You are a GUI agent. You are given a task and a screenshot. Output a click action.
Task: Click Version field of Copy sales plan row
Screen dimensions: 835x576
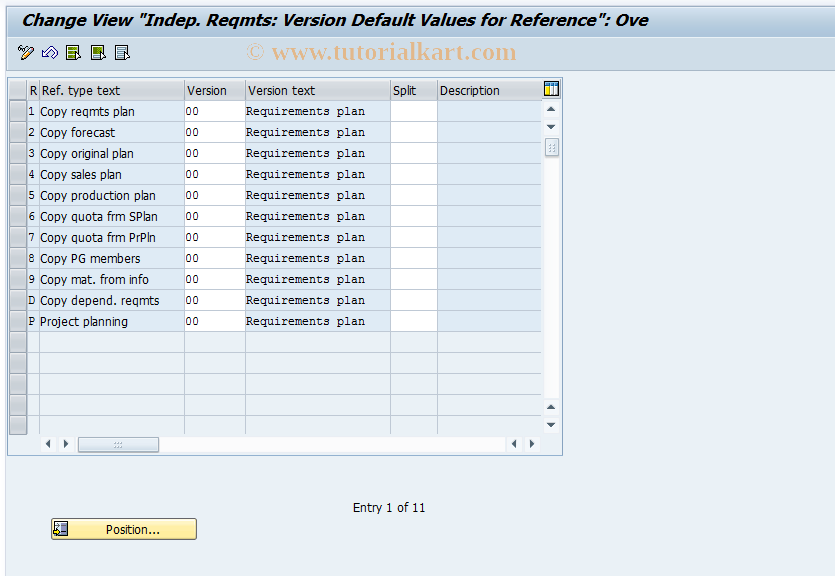215,174
